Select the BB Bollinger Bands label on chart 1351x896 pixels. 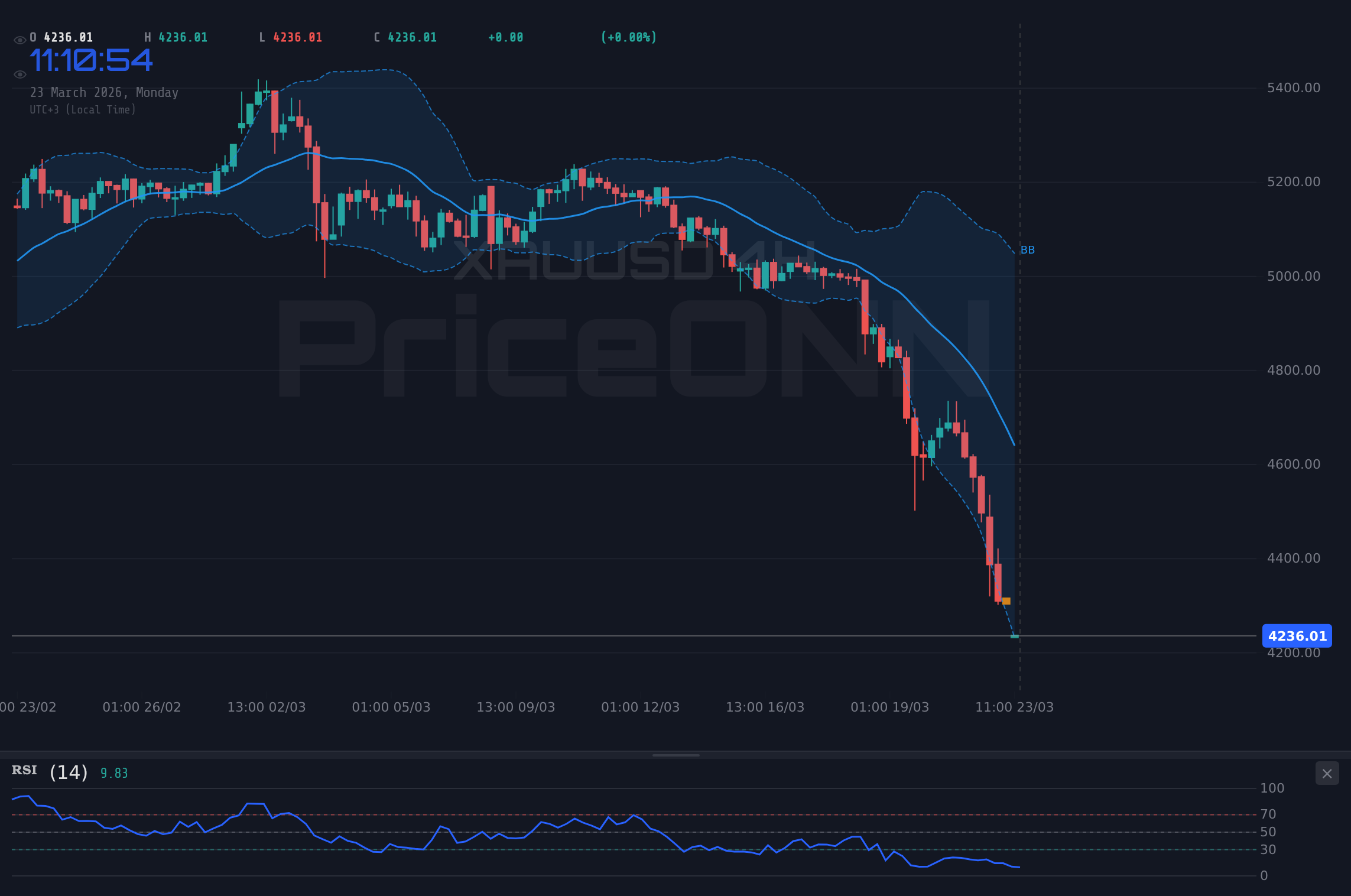[x=1027, y=250]
